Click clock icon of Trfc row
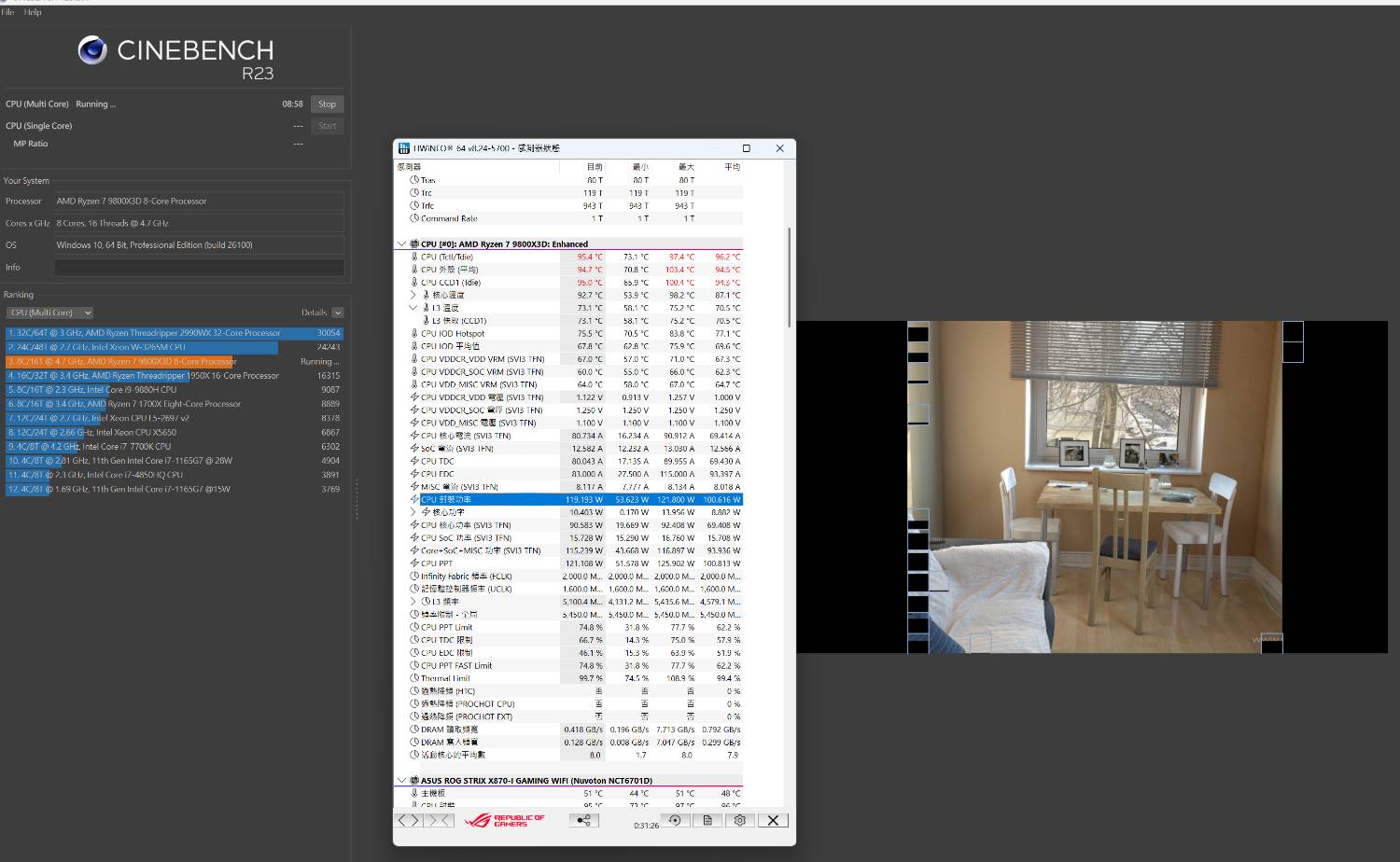 click(414, 206)
